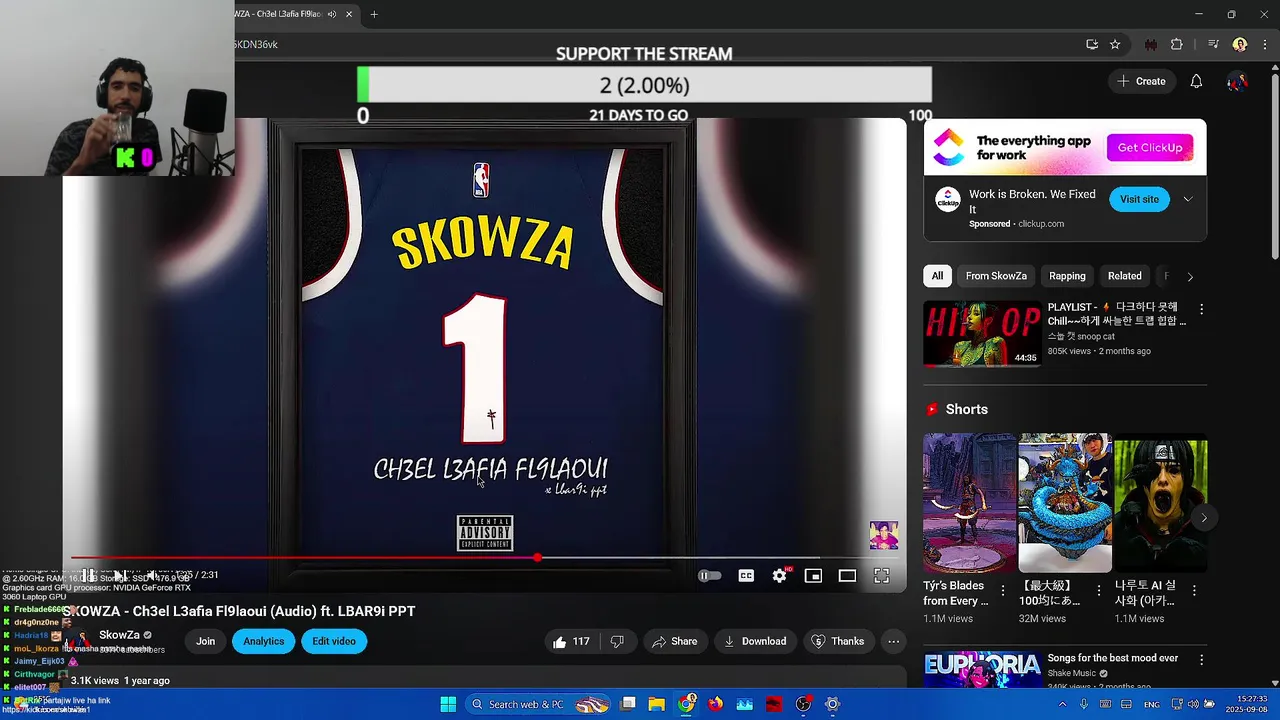Open Firefox from taskbar
1280x720 pixels.
pyautogui.click(x=715, y=704)
